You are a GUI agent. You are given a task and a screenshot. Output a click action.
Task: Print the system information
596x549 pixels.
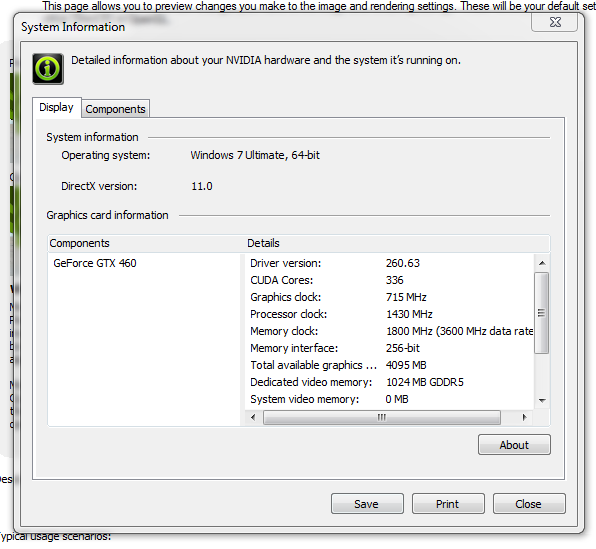click(x=448, y=504)
